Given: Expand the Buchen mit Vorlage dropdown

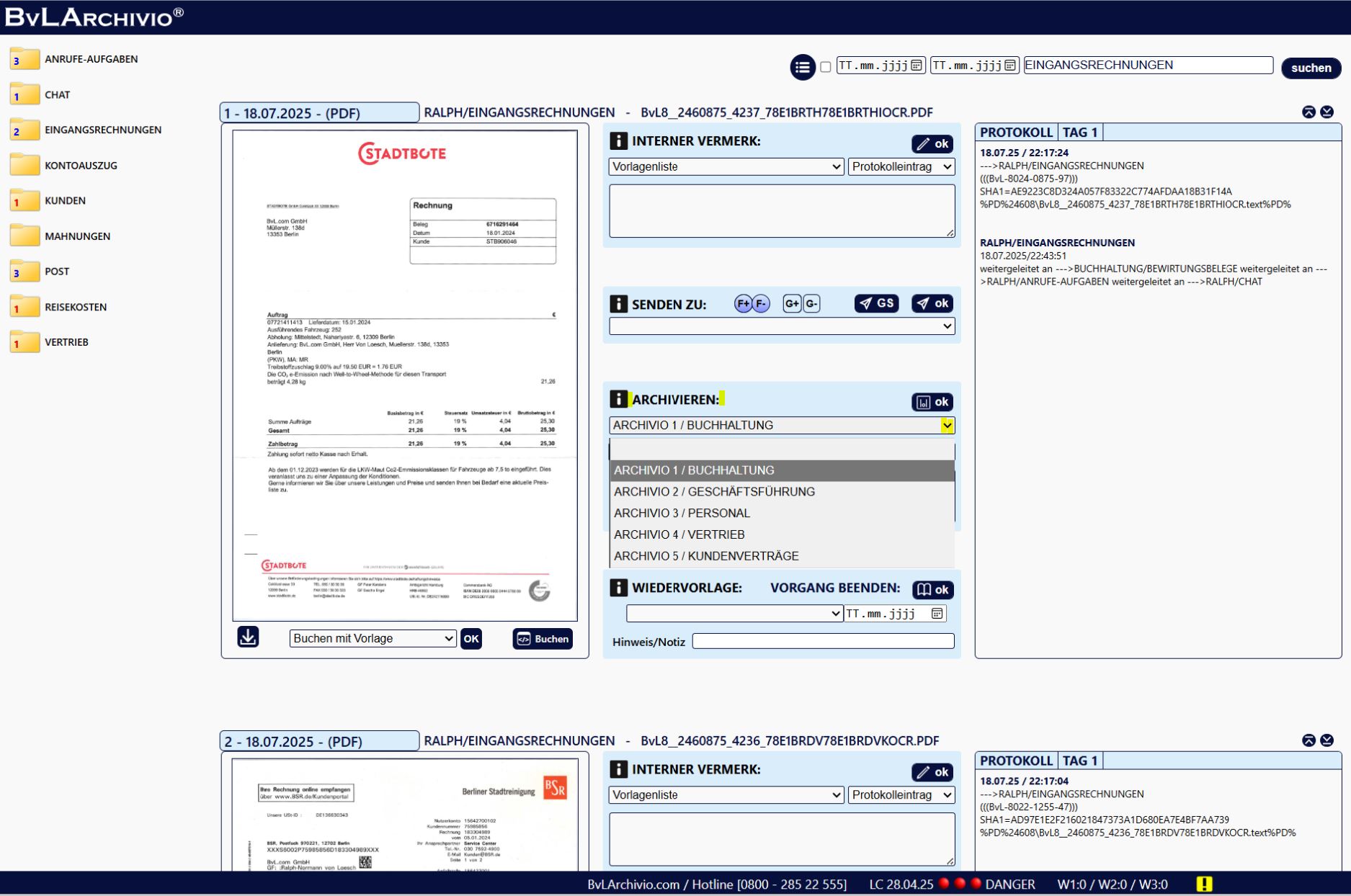Looking at the screenshot, I should click(x=373, y=639).
